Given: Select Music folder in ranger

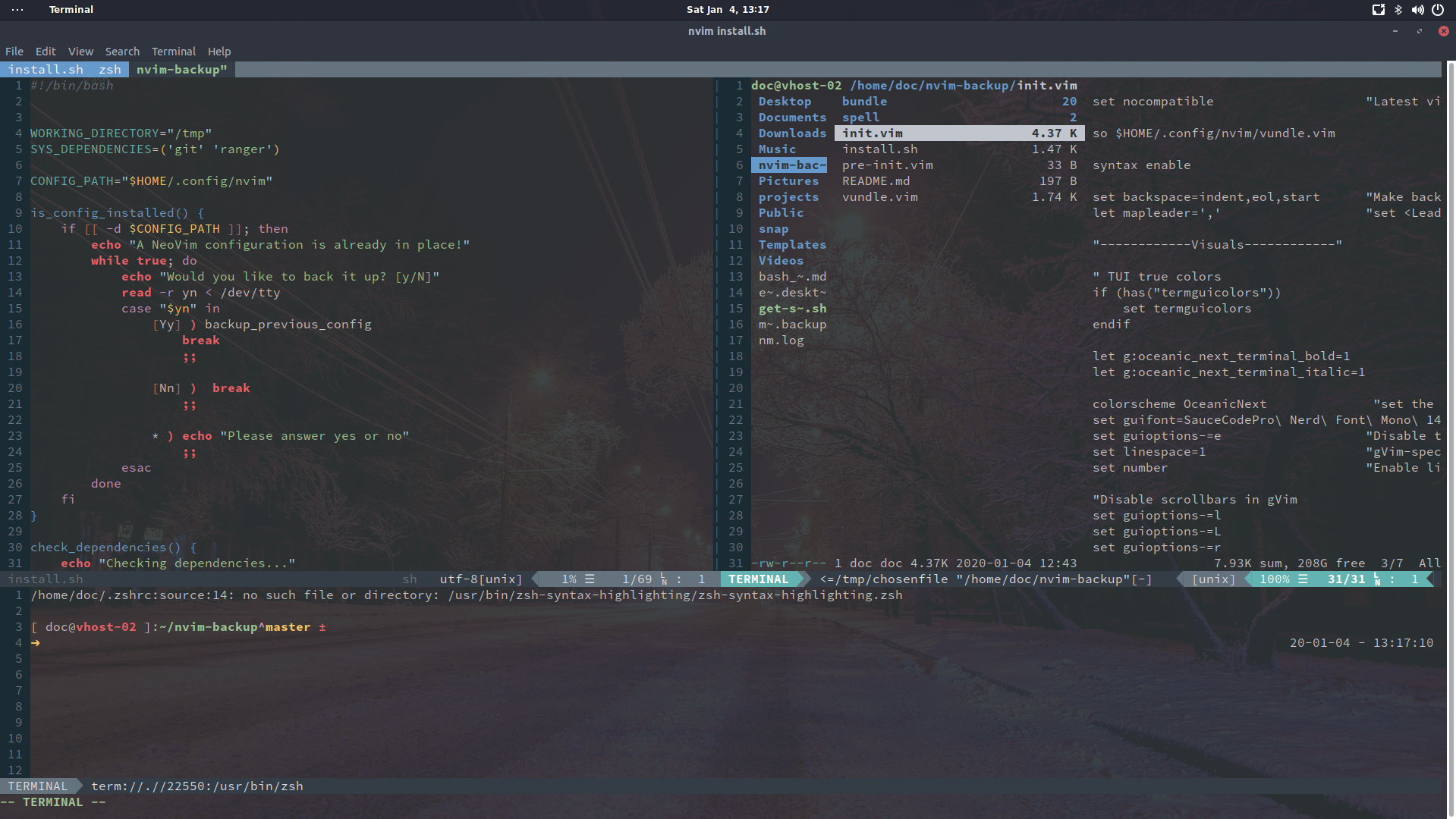Looking at the screenshot, I should pyautogui.click(x=777, y=149).
